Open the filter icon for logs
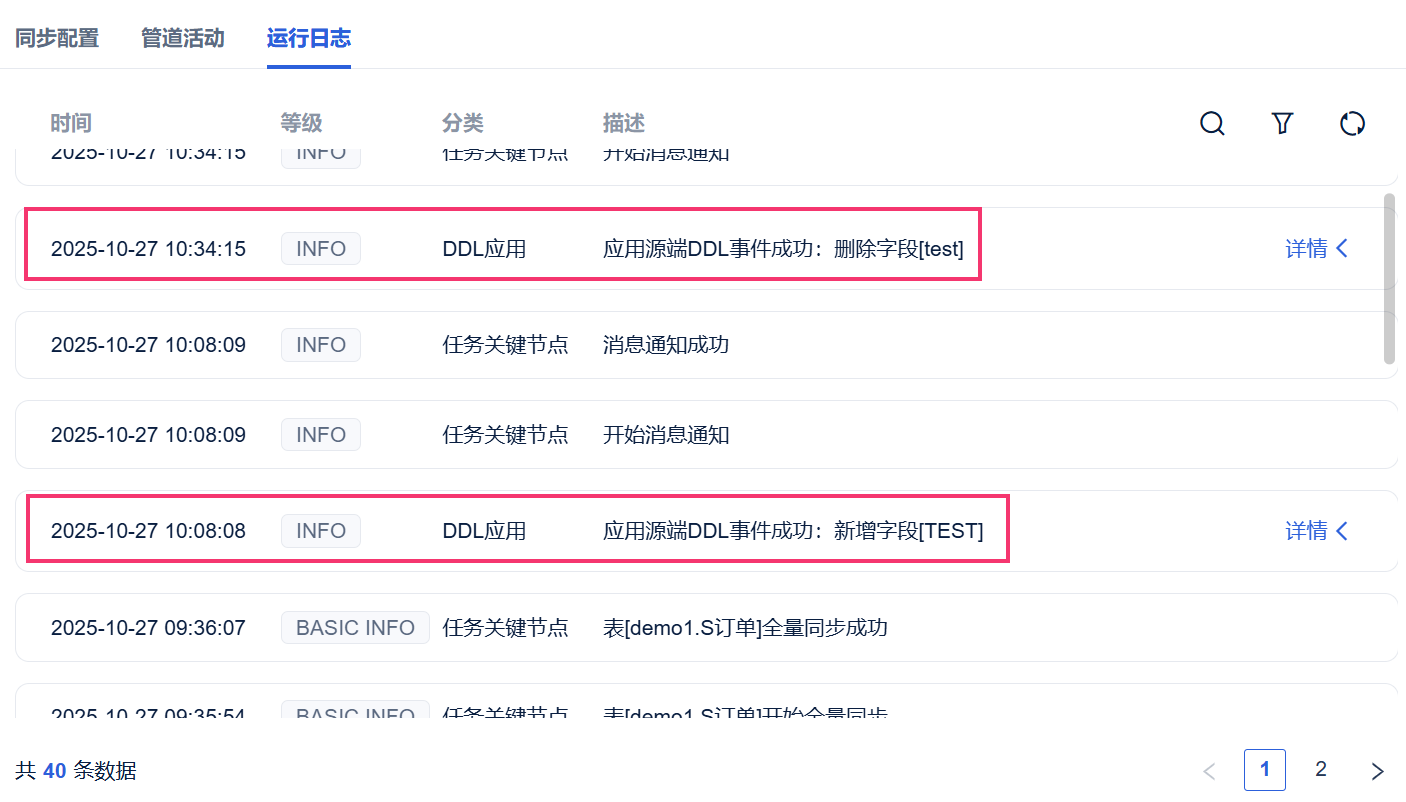Viewport: 1406px width, 802px height. (1282, 123)
